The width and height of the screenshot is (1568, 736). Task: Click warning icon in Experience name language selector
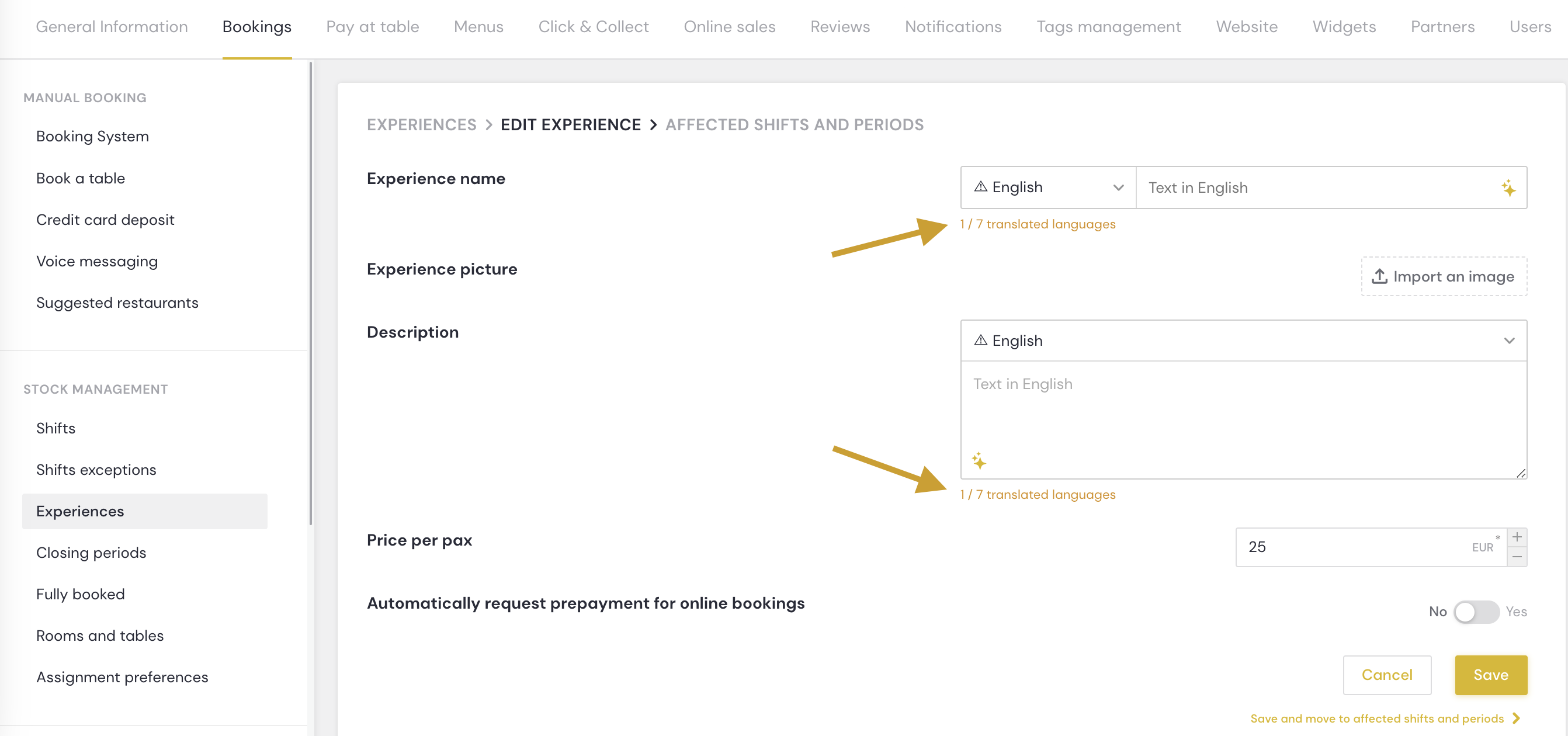click(981, 187)
